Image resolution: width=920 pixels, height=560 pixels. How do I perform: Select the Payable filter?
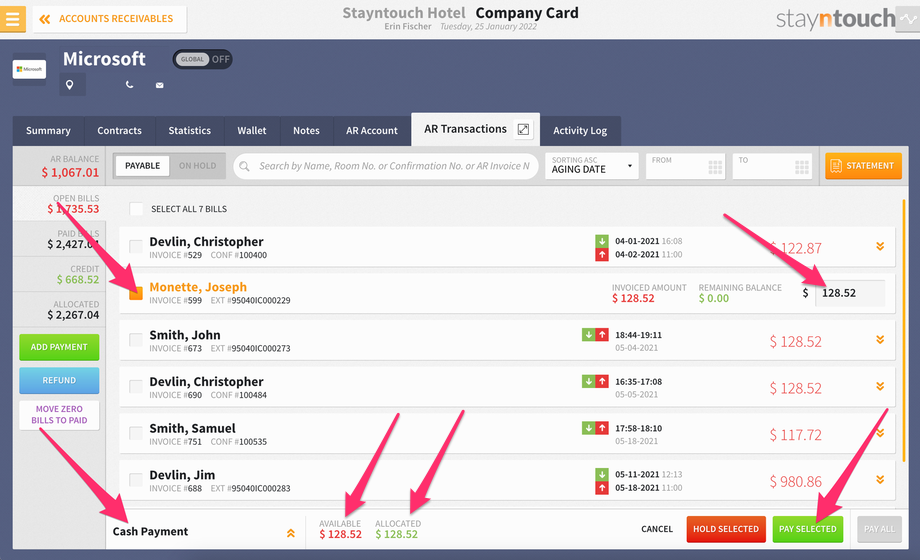tap(142, 166)
